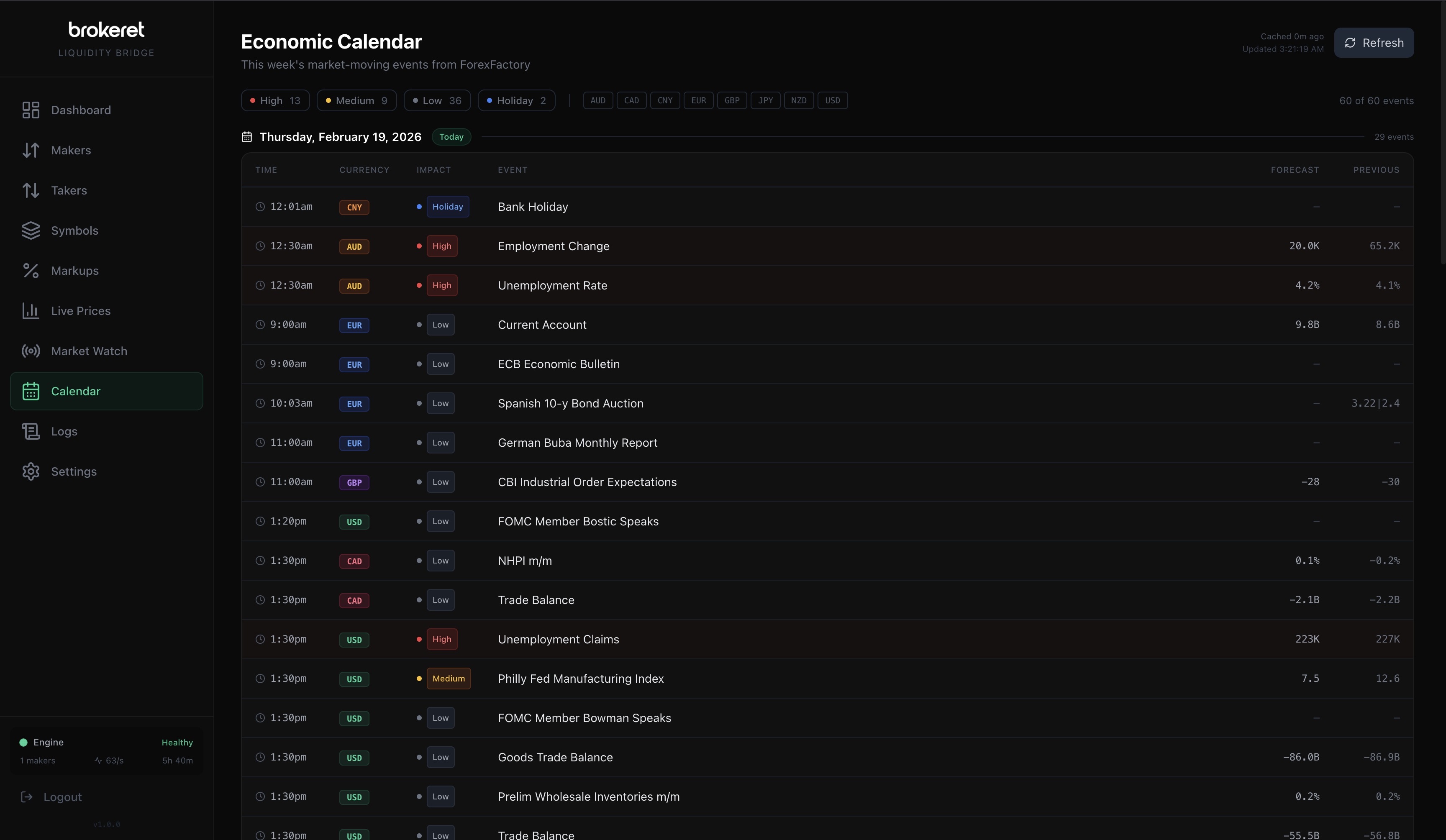Toggle the Holiday events filter
Screen dimensions: 1446x840
(x=516, y=100)
